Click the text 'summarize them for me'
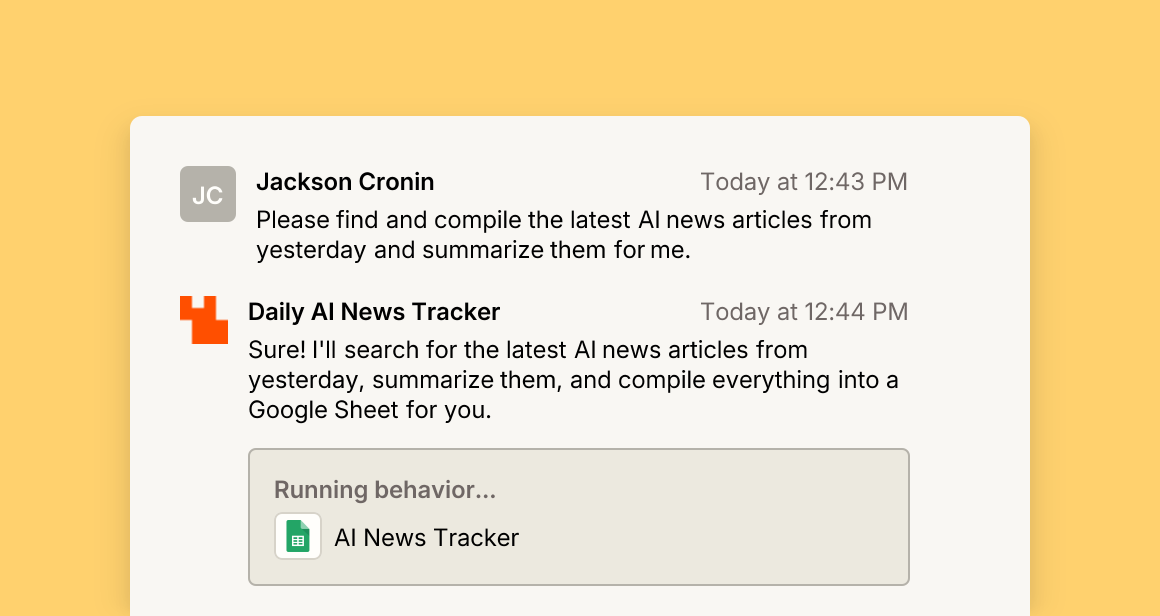This screenshot has width=1160, height=616. coord(556,250)
